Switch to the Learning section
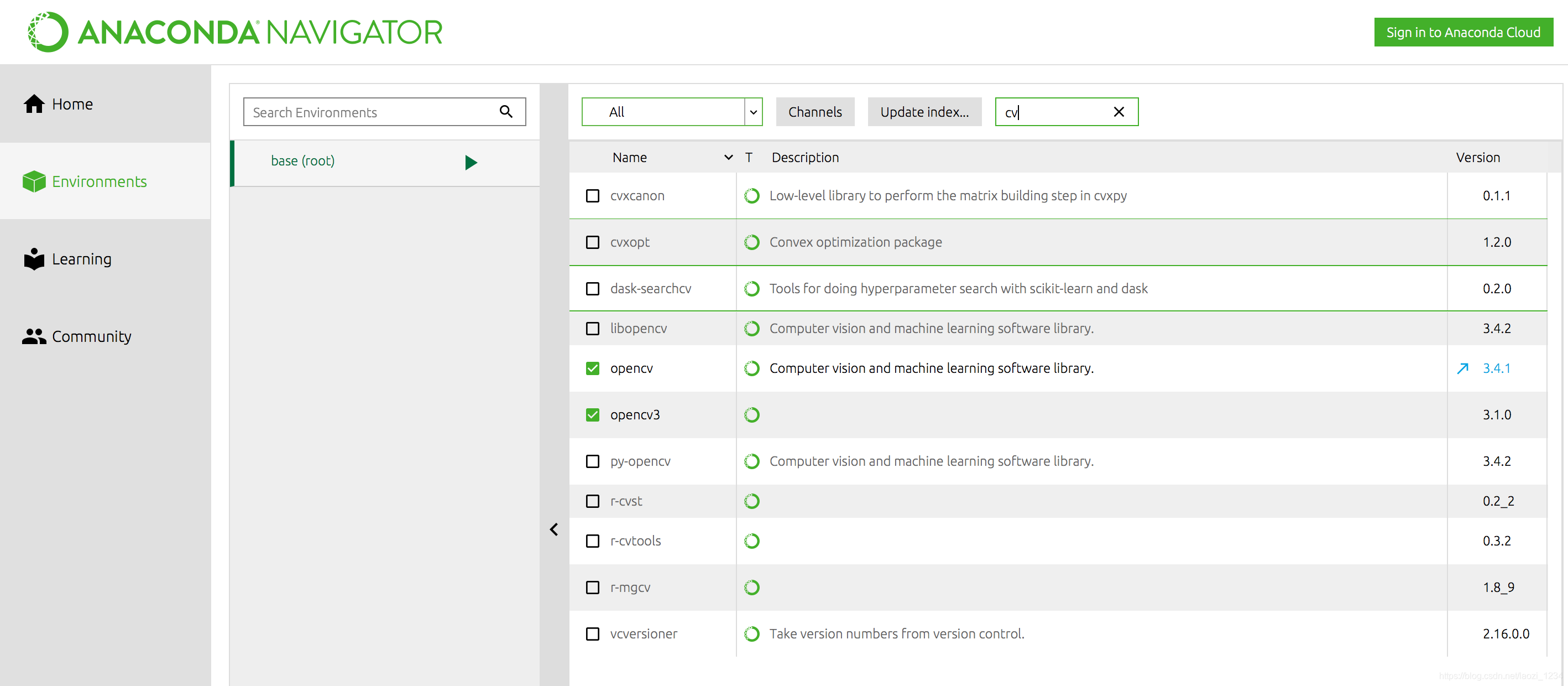This screenshot has height=686, width=1568. coord(82,259)
